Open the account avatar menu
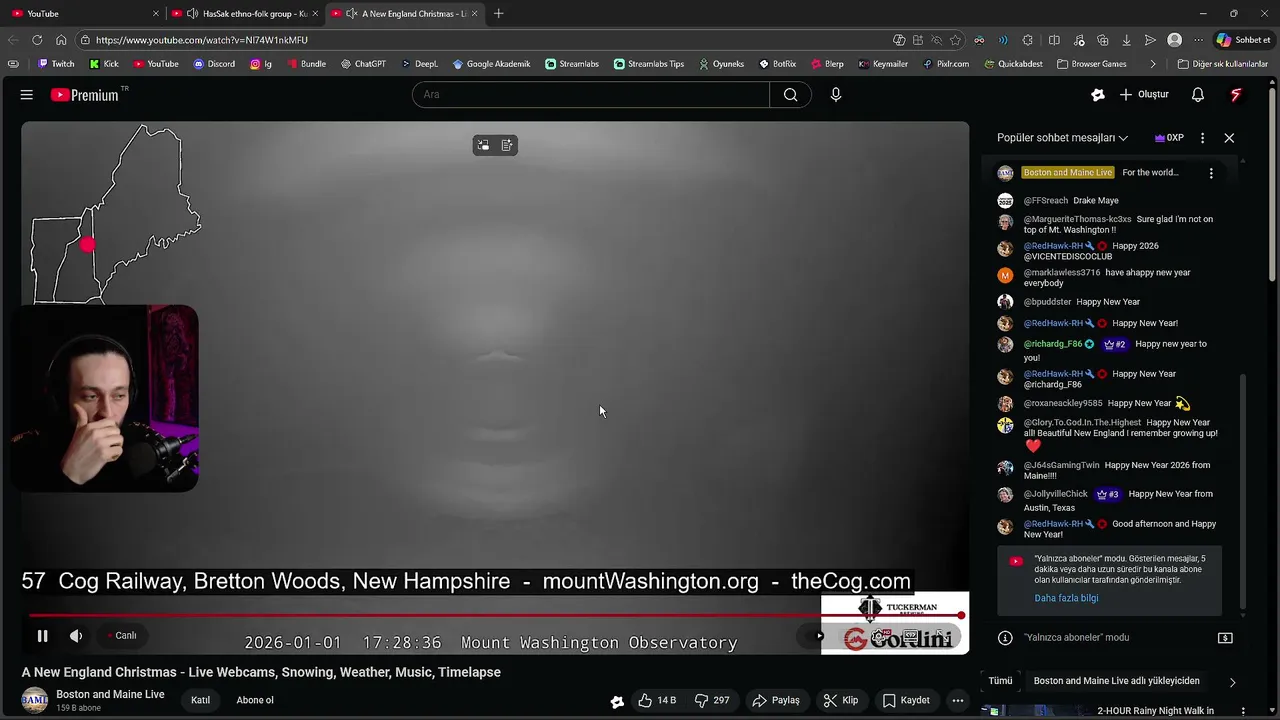Image resolution: width=1280 pixels, height=720 pixels. (1236, 95)
